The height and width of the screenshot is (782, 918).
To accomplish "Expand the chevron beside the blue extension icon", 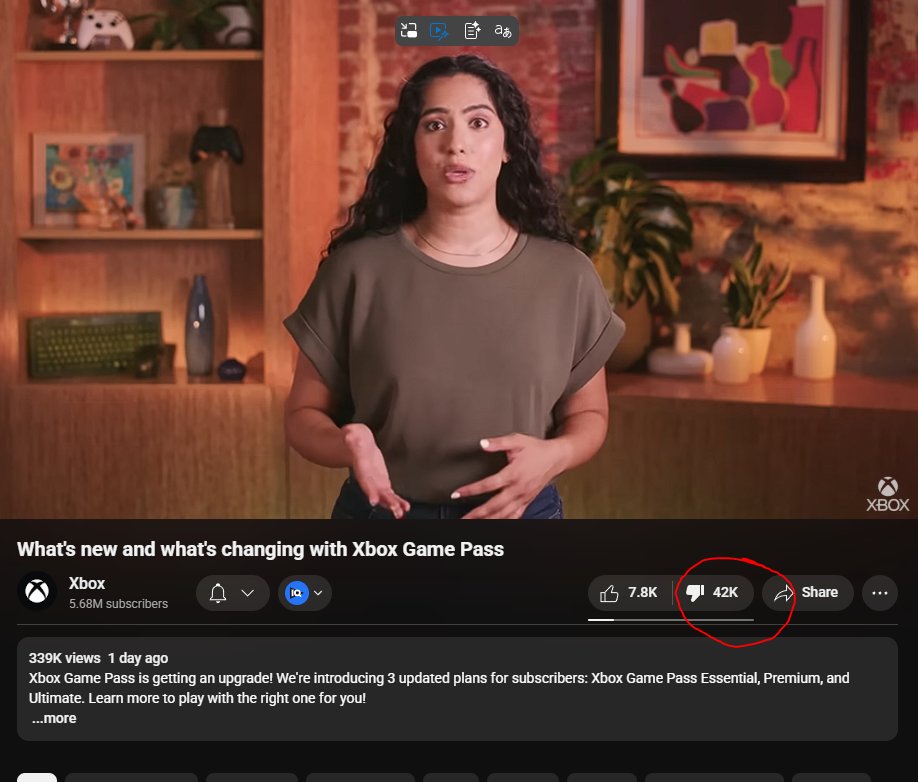I will pos(318,593).
